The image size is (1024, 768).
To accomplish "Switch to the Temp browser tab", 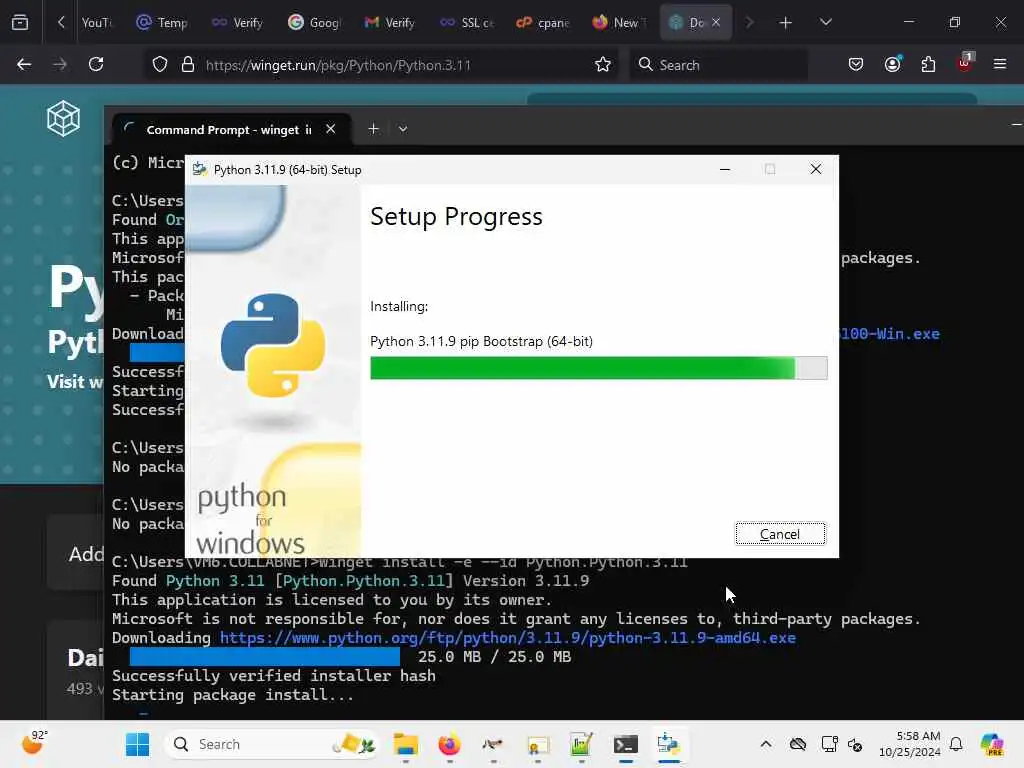I will click(163, 22).
